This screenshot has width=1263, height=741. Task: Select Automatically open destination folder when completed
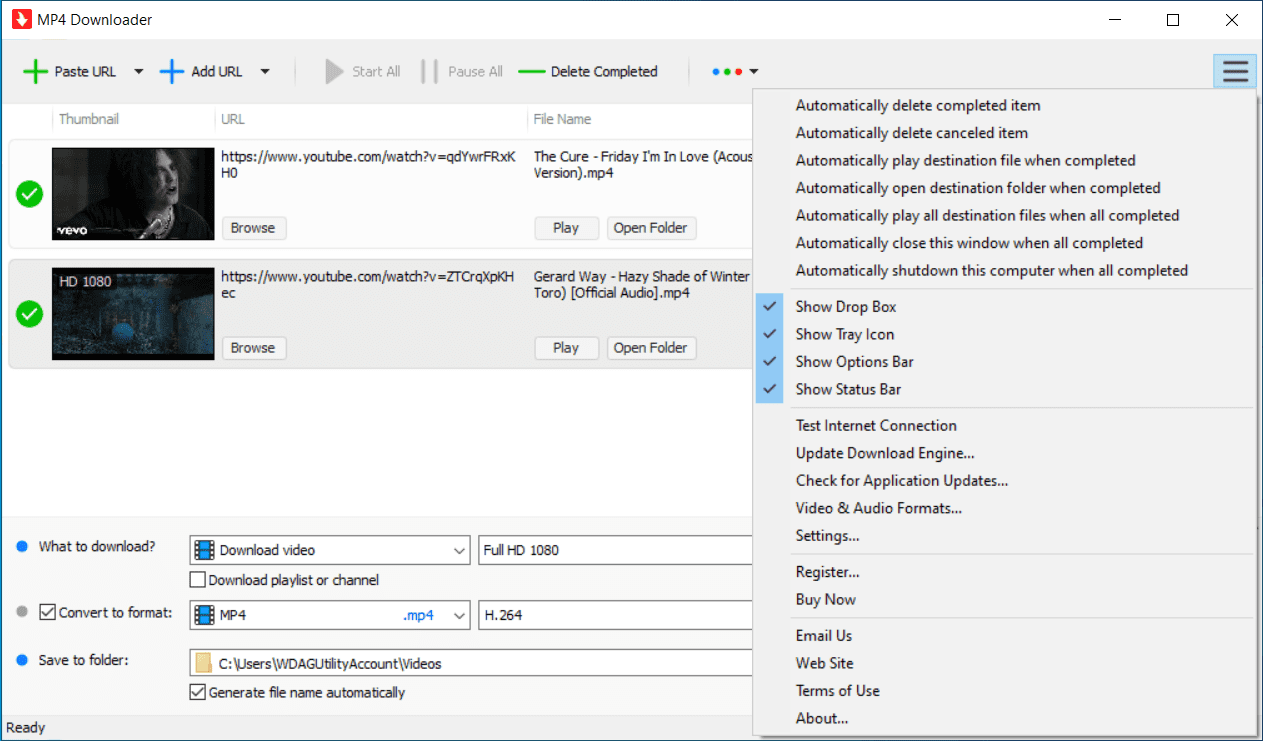coord(1004,188)
